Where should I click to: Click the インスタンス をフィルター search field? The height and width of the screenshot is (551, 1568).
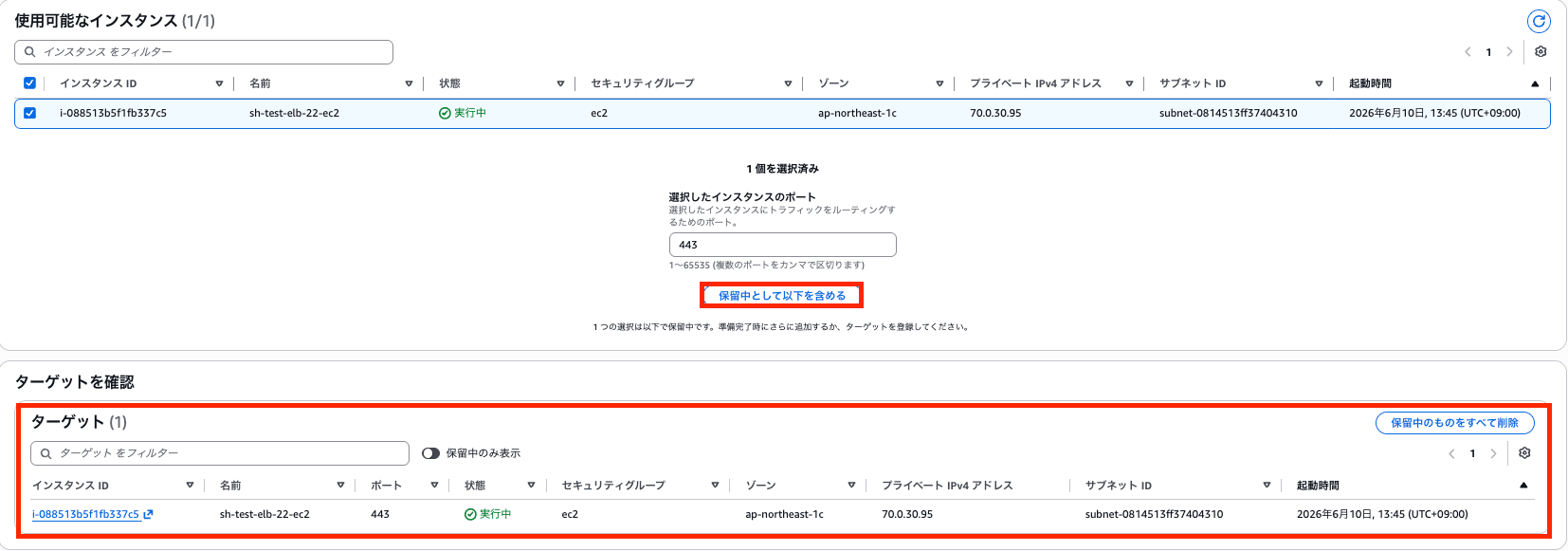[x=204, y=52]
